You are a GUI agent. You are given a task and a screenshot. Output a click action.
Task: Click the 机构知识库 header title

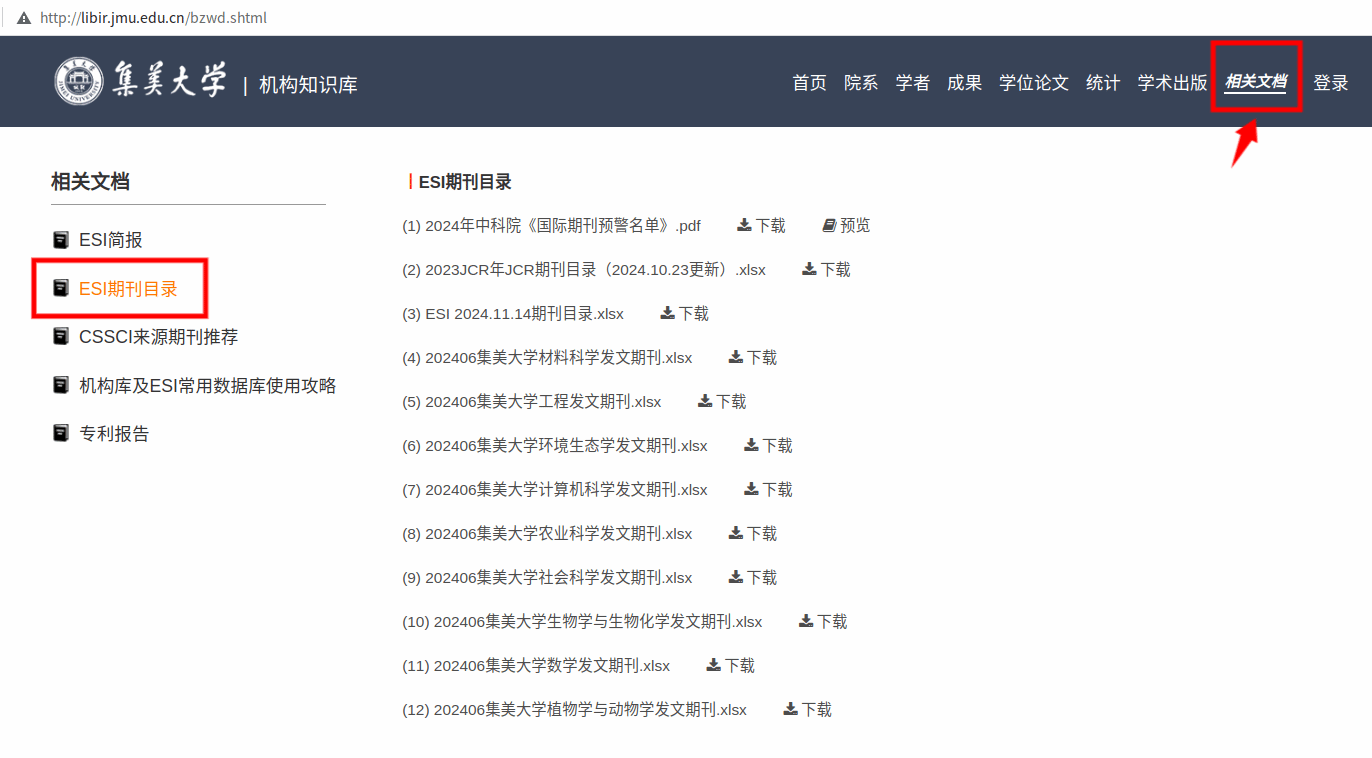click(x=308, y=85)
